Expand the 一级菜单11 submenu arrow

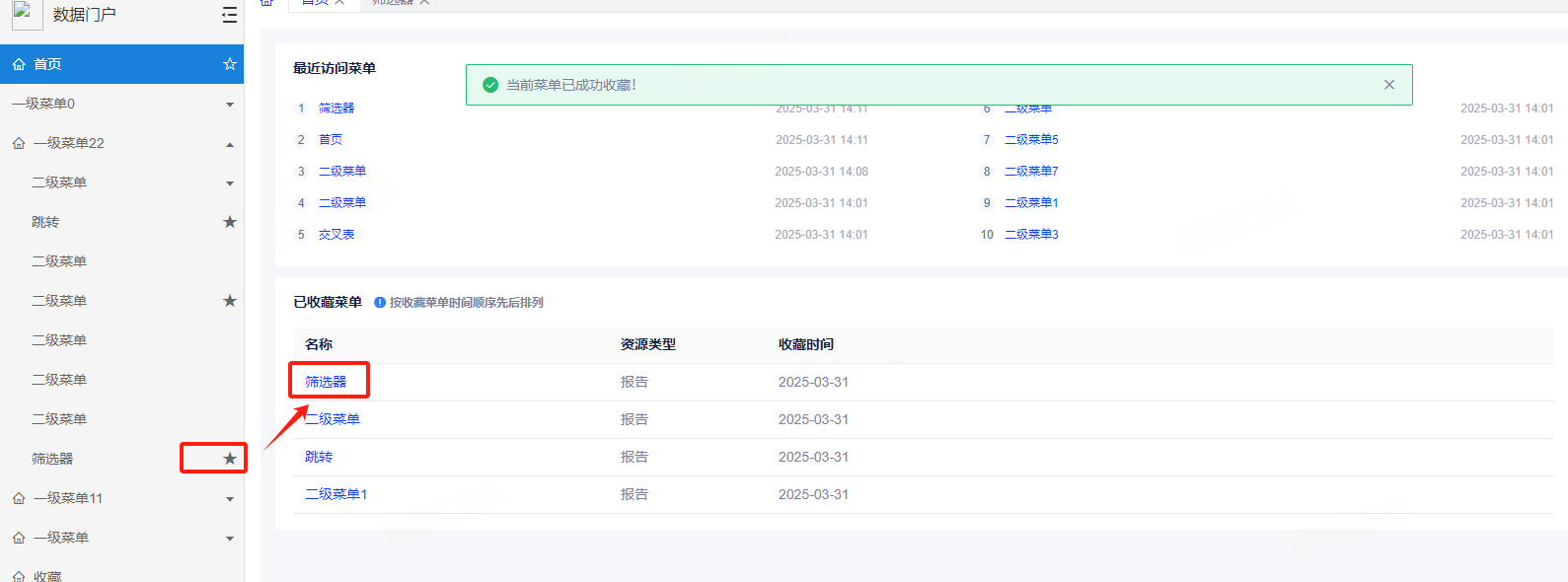(x=230, y=499)
